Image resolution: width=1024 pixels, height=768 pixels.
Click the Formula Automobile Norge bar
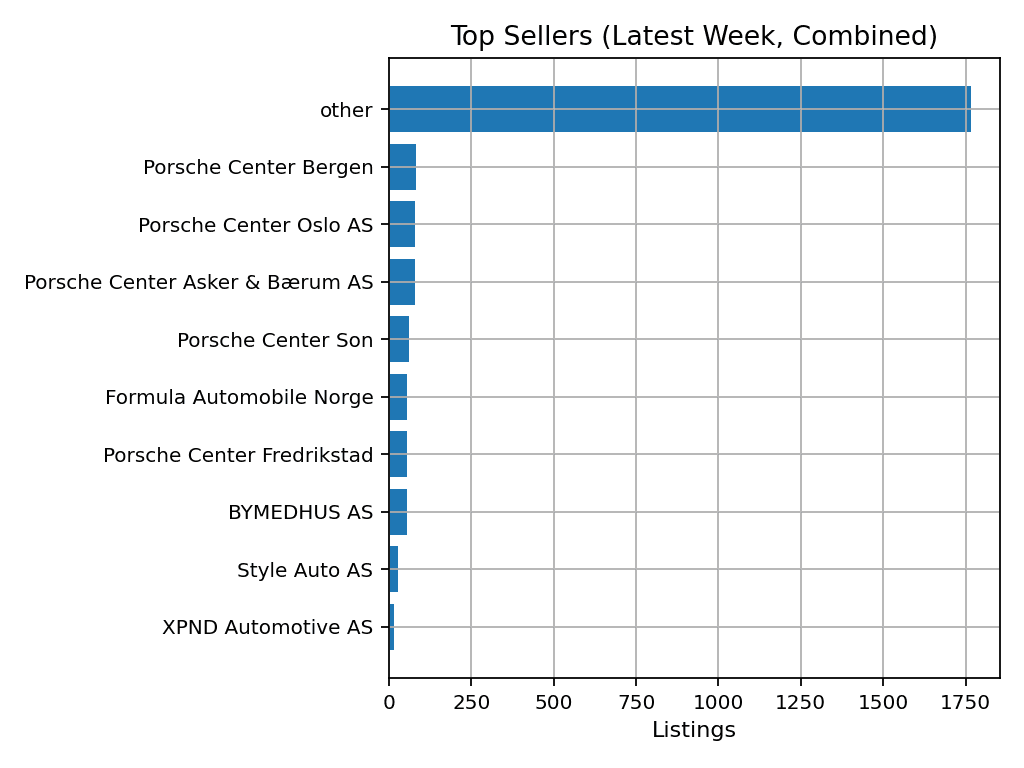pyautogui.click(x=398, y=397)
